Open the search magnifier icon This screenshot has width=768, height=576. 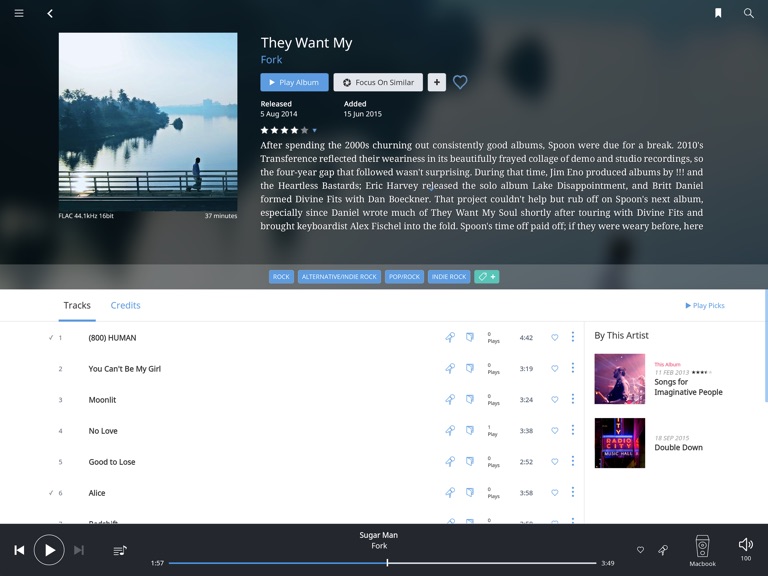[748, 13]
